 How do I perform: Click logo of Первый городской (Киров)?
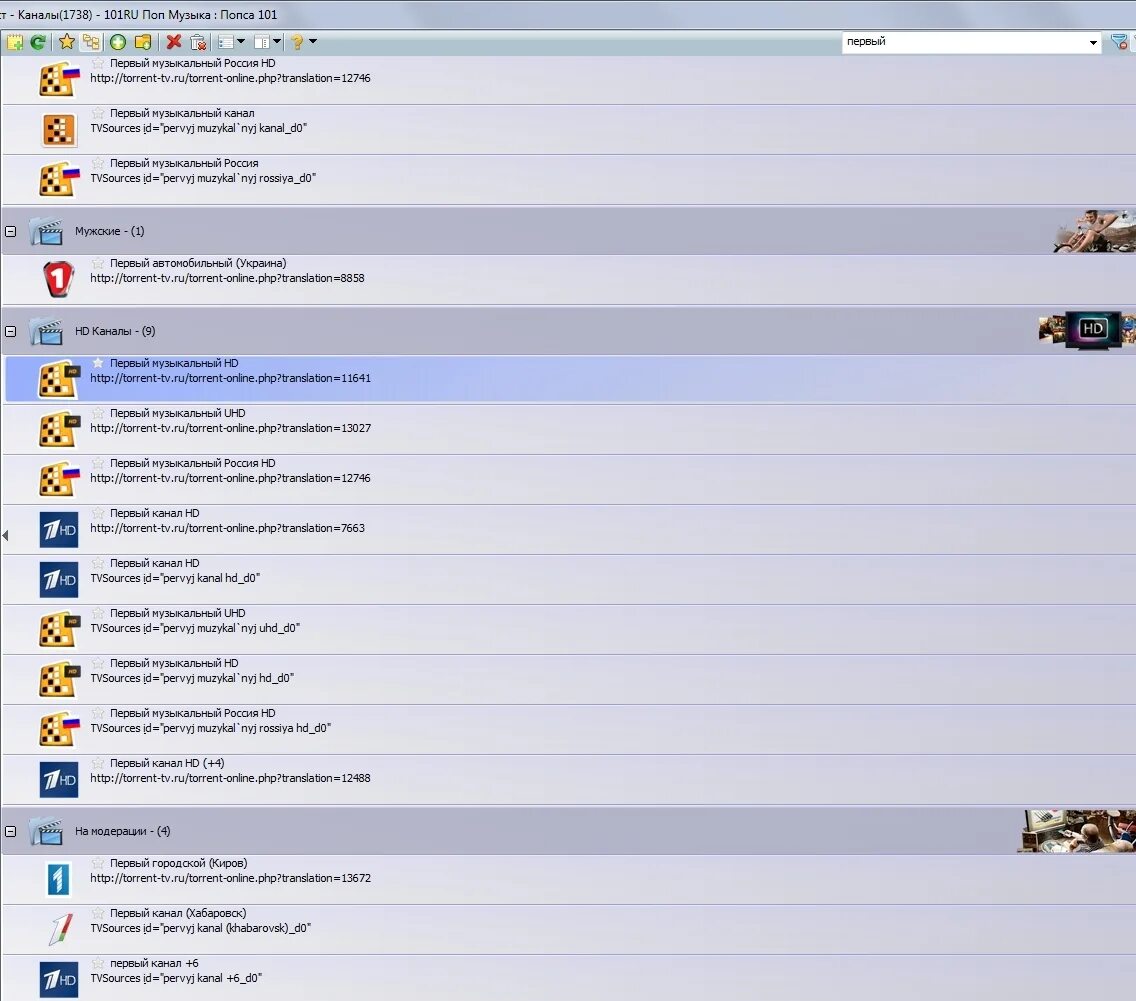[x=59, y=879]
